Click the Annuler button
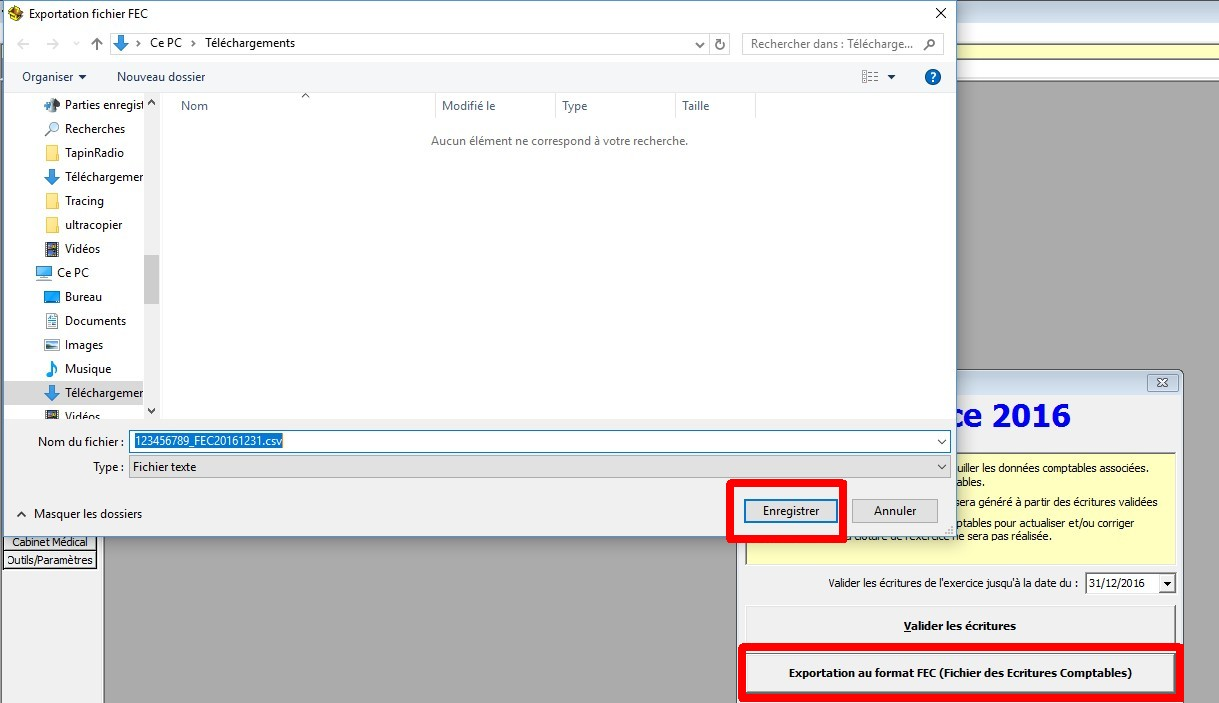The height and width of the screenshot is (703, 1219). (x=895, y=511)
